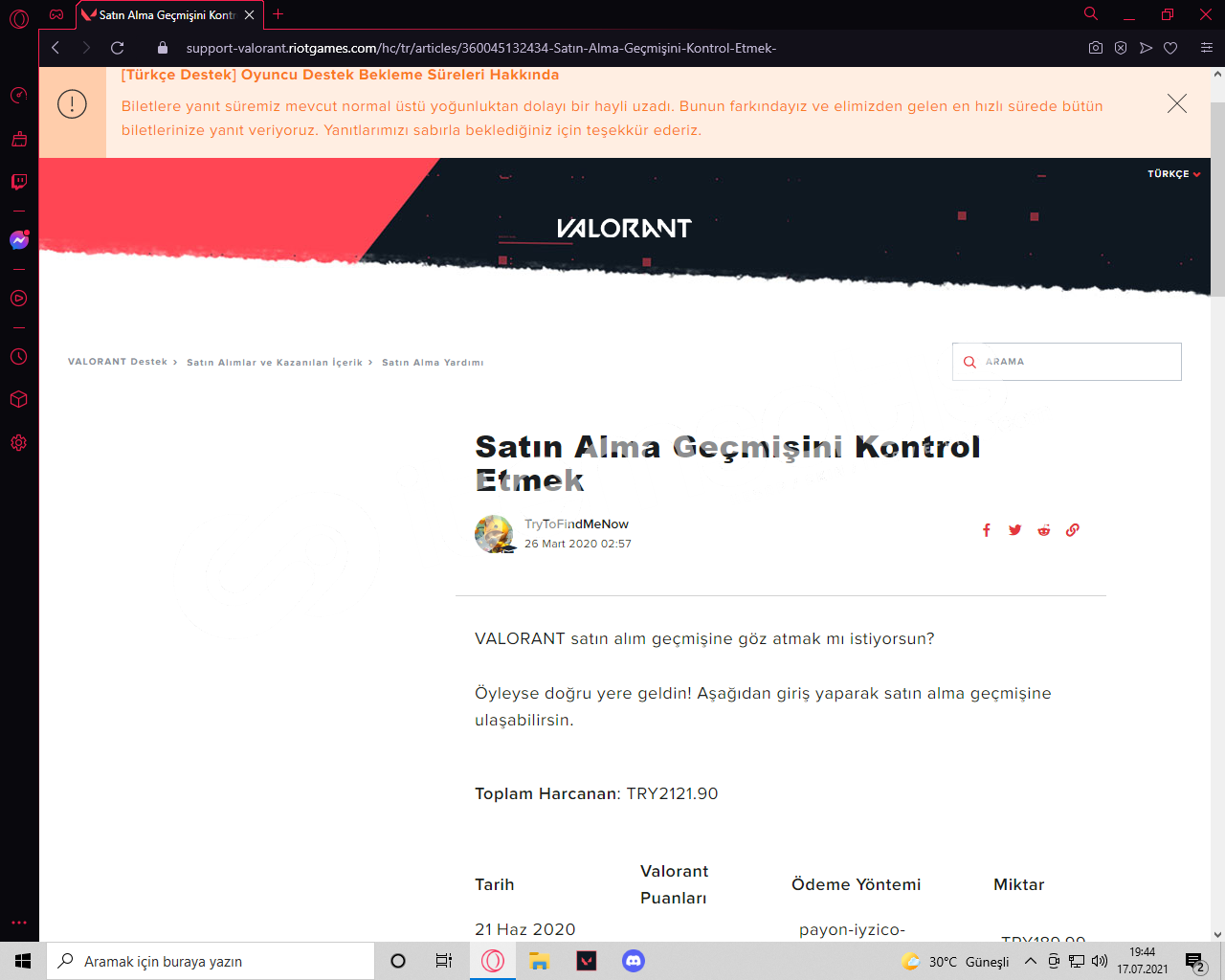This screenshot has width=1225, height=980.
Task: Open Twitch panel in sidebar
Action: pos(19,182)
